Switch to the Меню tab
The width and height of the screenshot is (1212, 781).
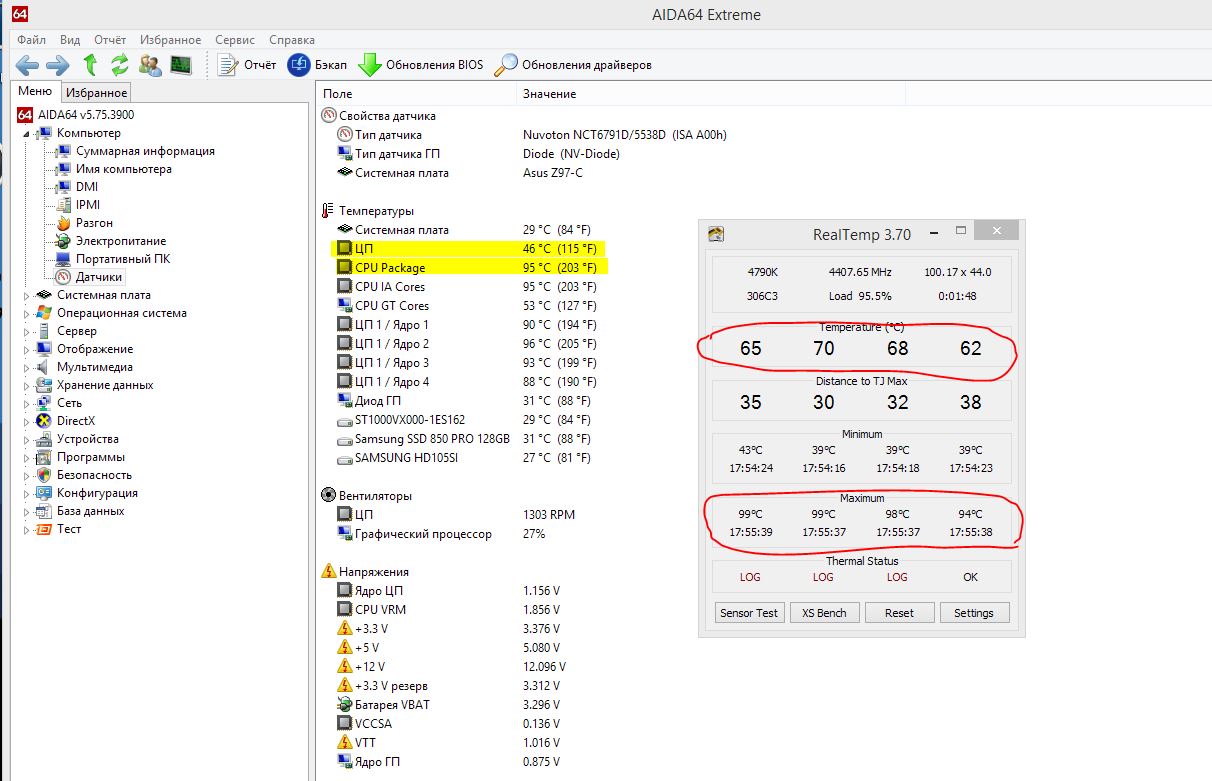[35, 92]
